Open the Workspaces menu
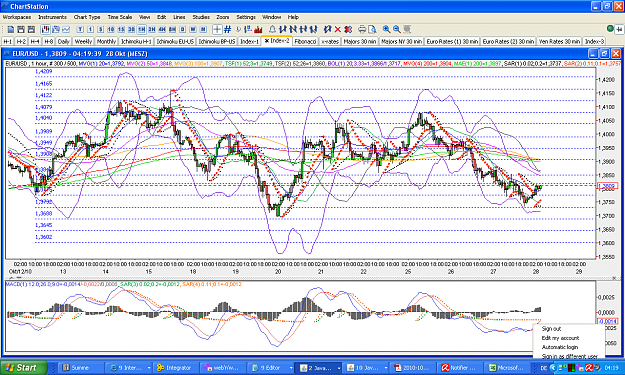Image resolution: width=625 pixels, height=375 pixels. (17, 17)
